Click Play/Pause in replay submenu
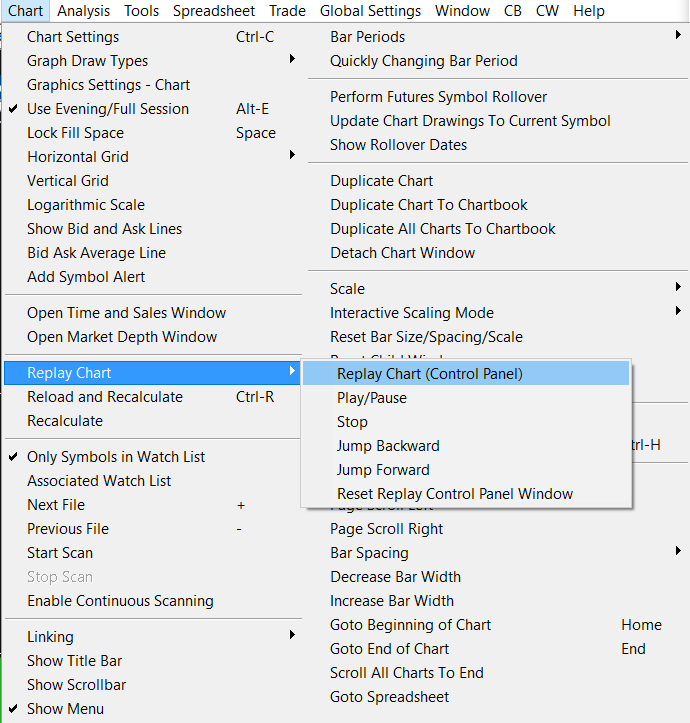 point(372,398)
